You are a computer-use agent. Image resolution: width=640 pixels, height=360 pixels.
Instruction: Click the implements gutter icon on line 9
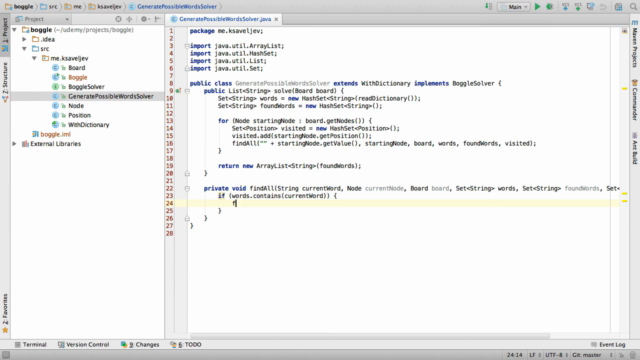point(178,91)
